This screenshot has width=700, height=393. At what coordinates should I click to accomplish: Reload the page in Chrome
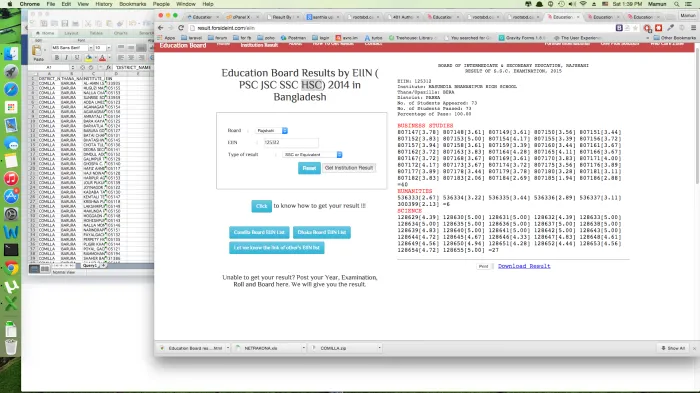pos(181,28)
